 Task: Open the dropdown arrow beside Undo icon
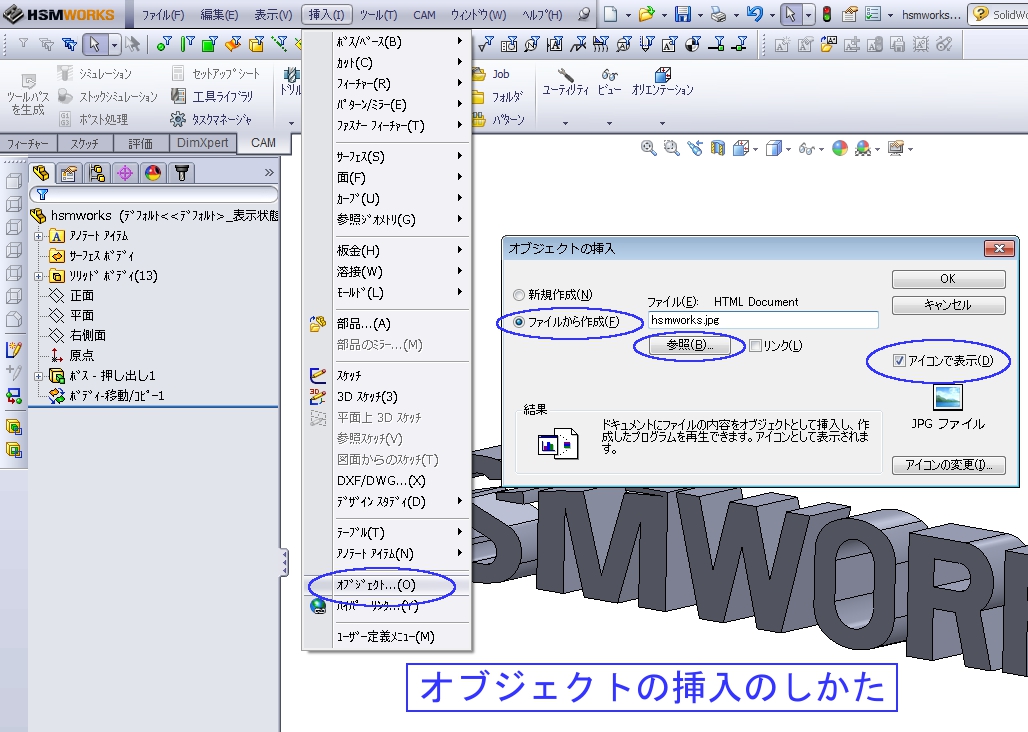point(772,14)
